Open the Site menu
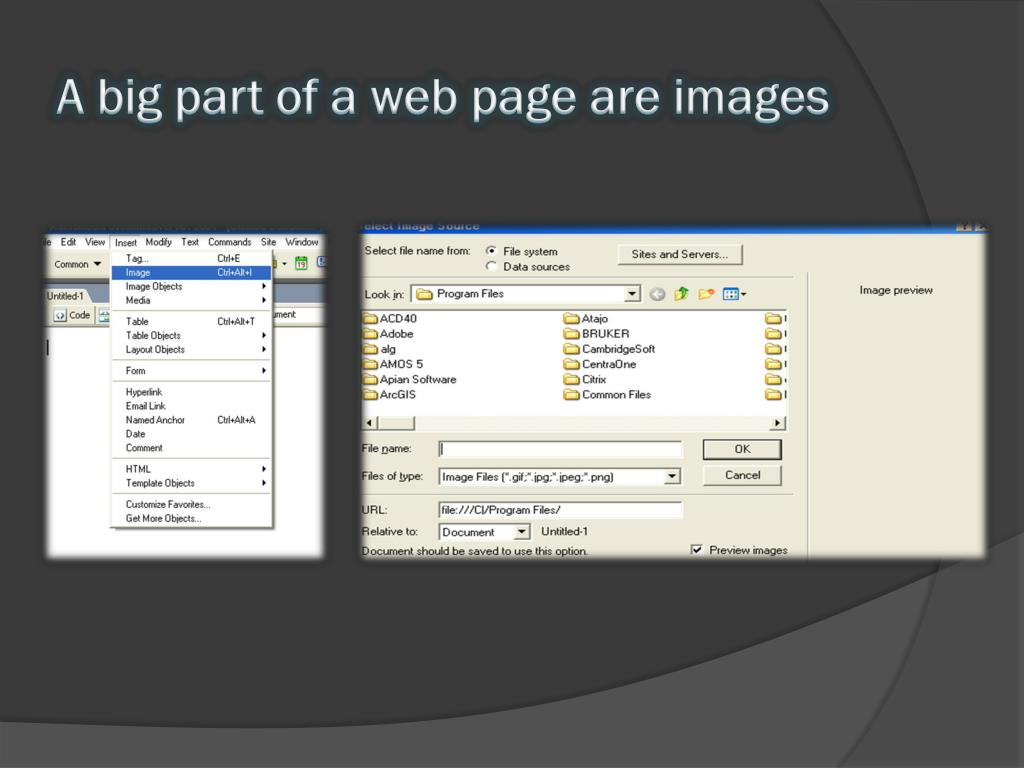The height and width of the screenshot is (768, 1024). (x=268, y=242)
